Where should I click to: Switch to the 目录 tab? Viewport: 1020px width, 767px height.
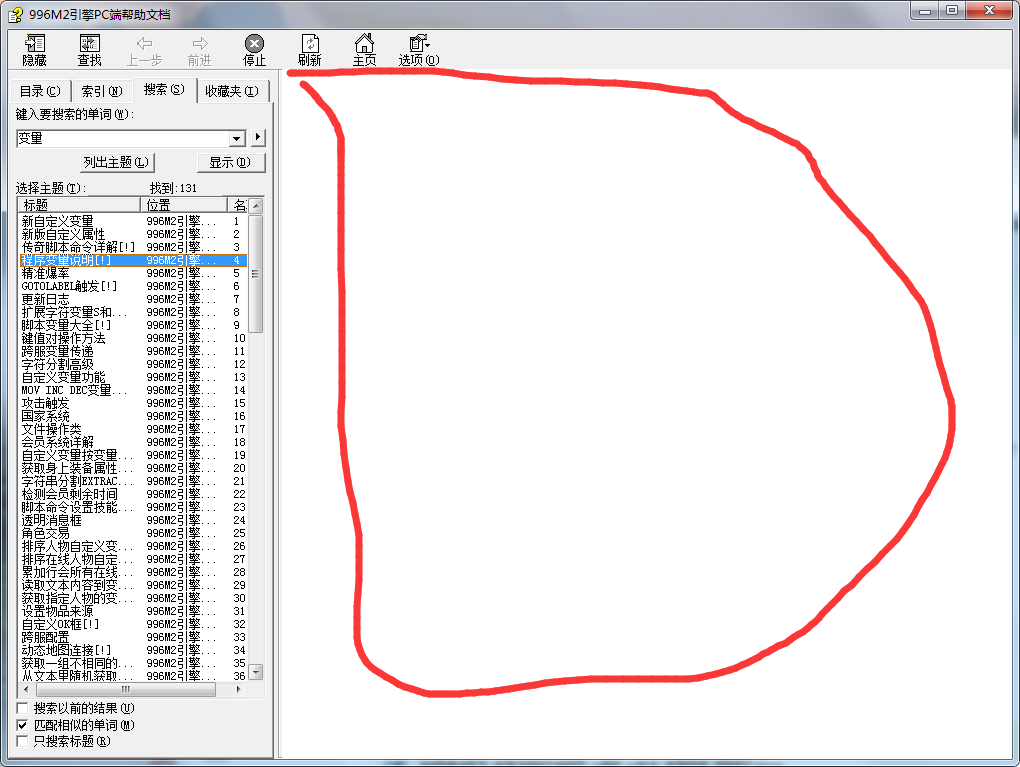click(x=40, y=91)
